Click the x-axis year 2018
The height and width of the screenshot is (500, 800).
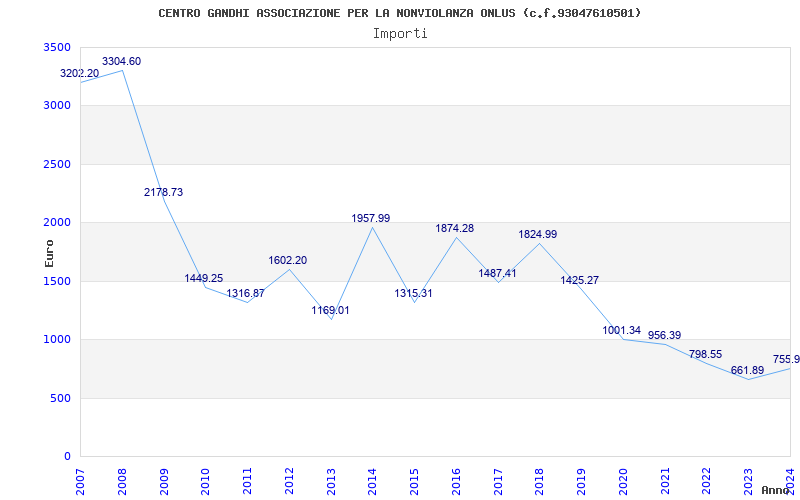tap(540, 481)
